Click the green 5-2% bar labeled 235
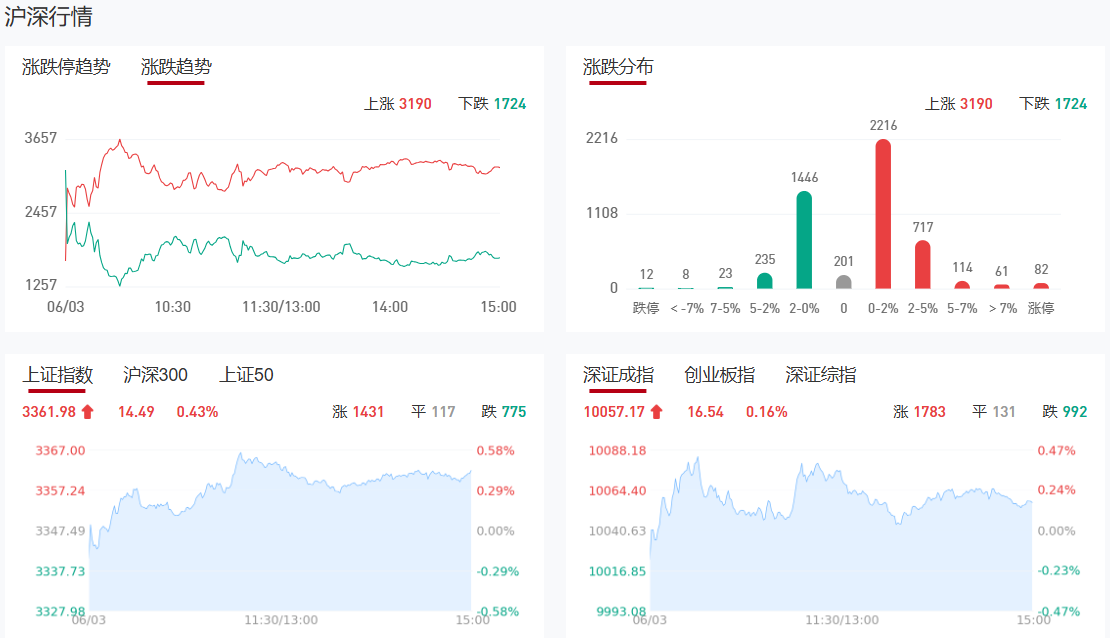The image size is (1110, 638). point(765,281)
